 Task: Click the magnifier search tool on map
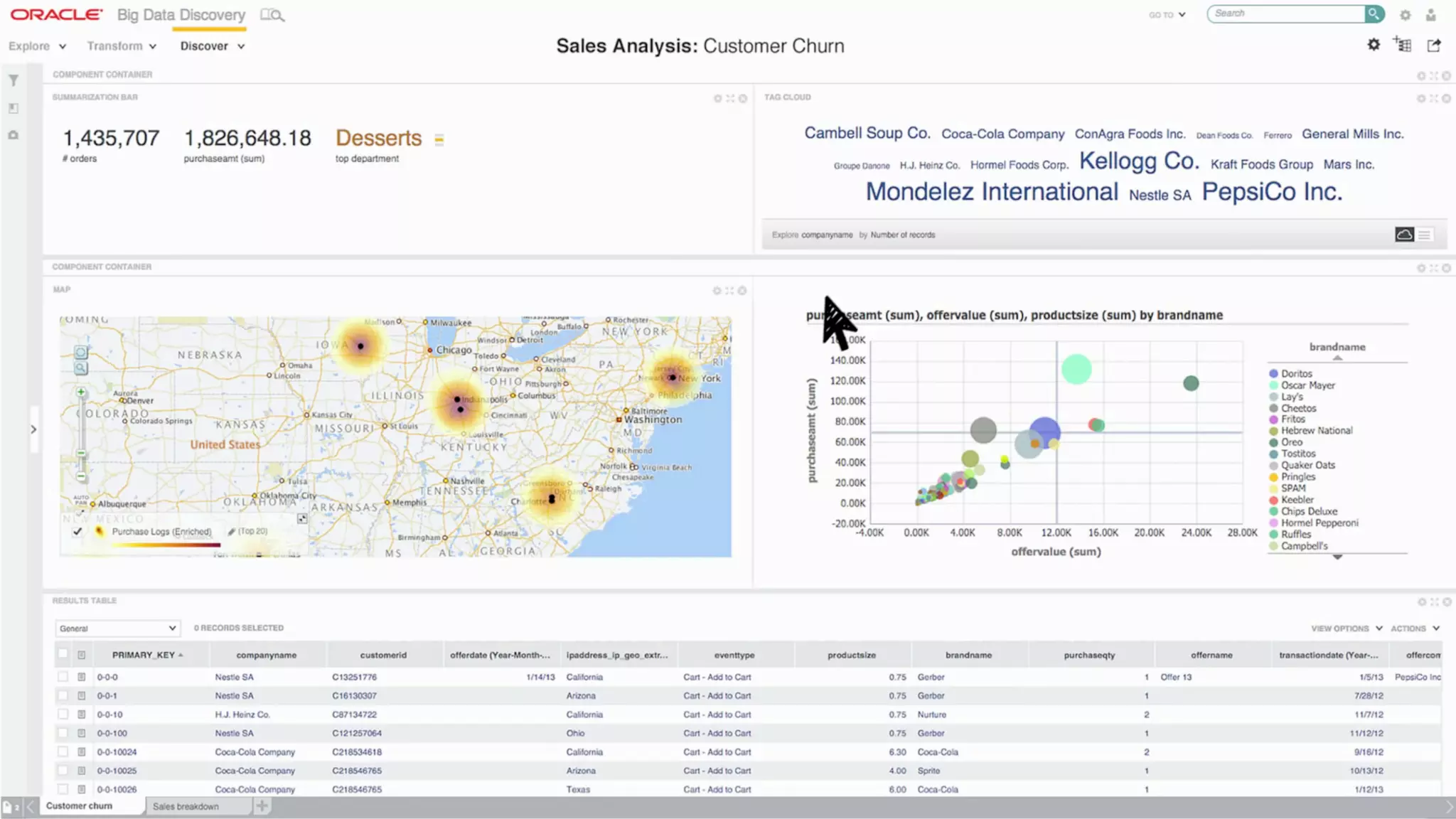click(81, 368)
